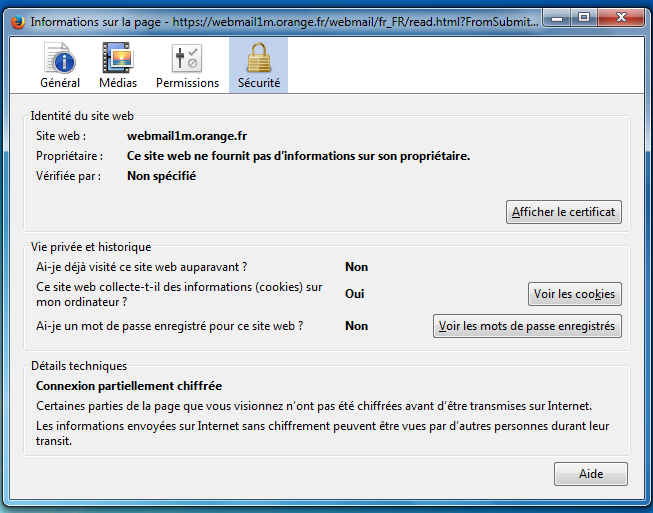Image resolution: width=653 pixels, height=513 pixels.
Task: Click the 'Non spécifié' verifier value
Action: [162, 176]
